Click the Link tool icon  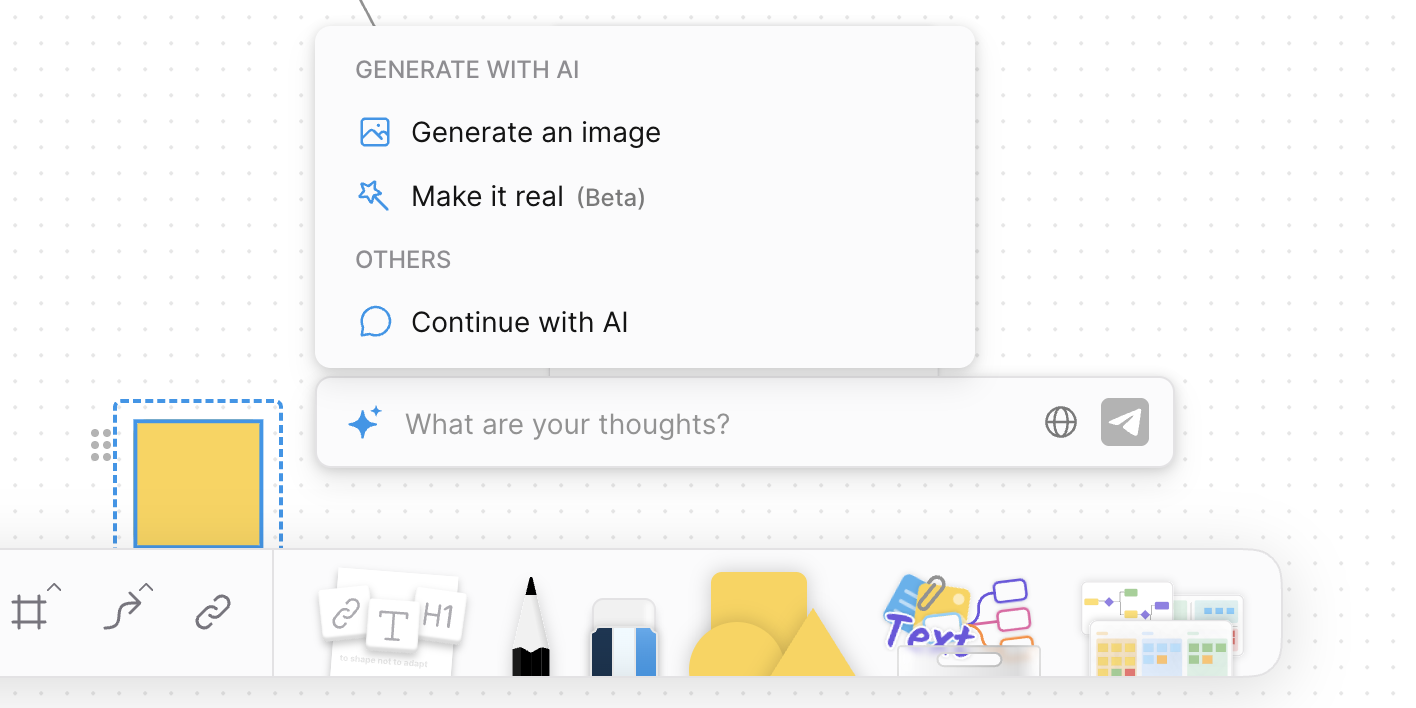(213, 612)
